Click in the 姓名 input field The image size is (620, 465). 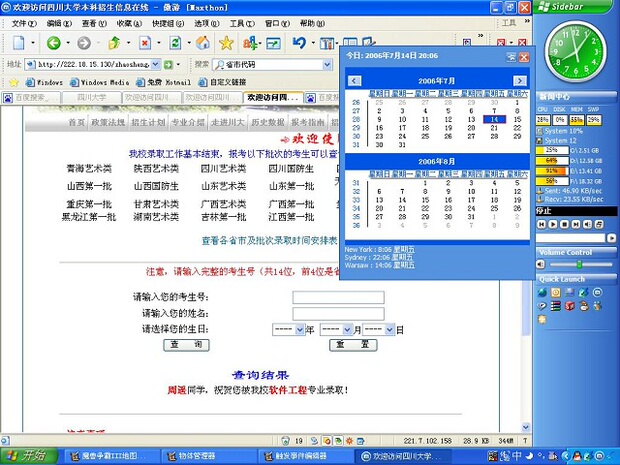[x=338, y=314]
